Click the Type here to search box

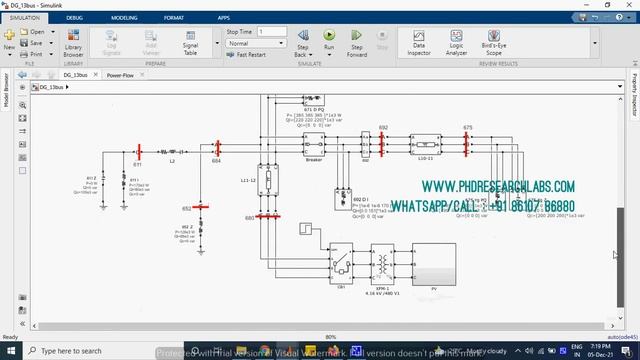102,351
